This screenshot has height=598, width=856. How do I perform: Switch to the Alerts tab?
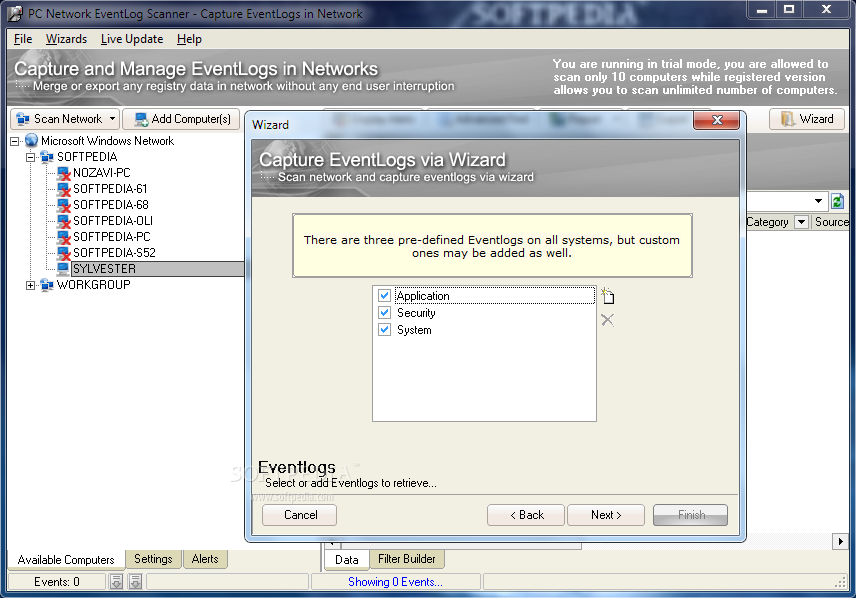pyautogui.click(x=205, y=559)
